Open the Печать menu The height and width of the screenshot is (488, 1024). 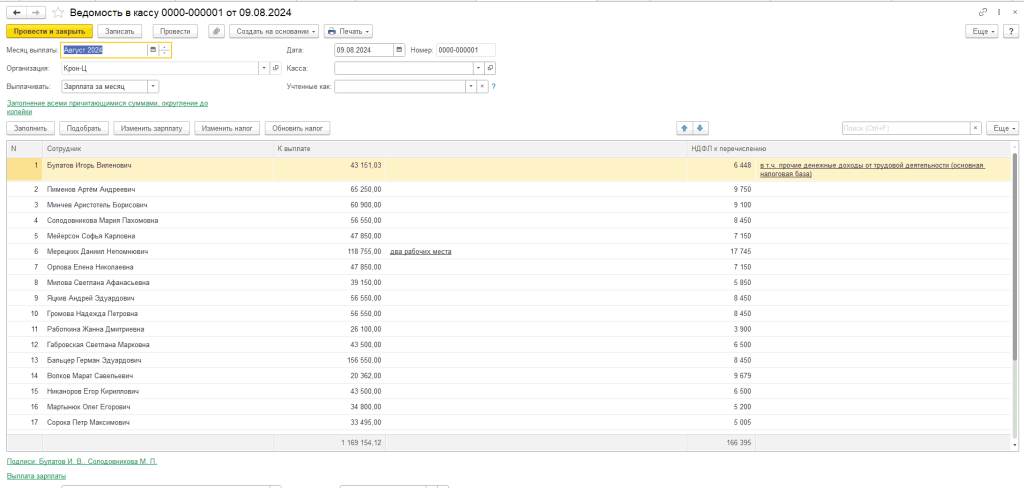(348, 31)
